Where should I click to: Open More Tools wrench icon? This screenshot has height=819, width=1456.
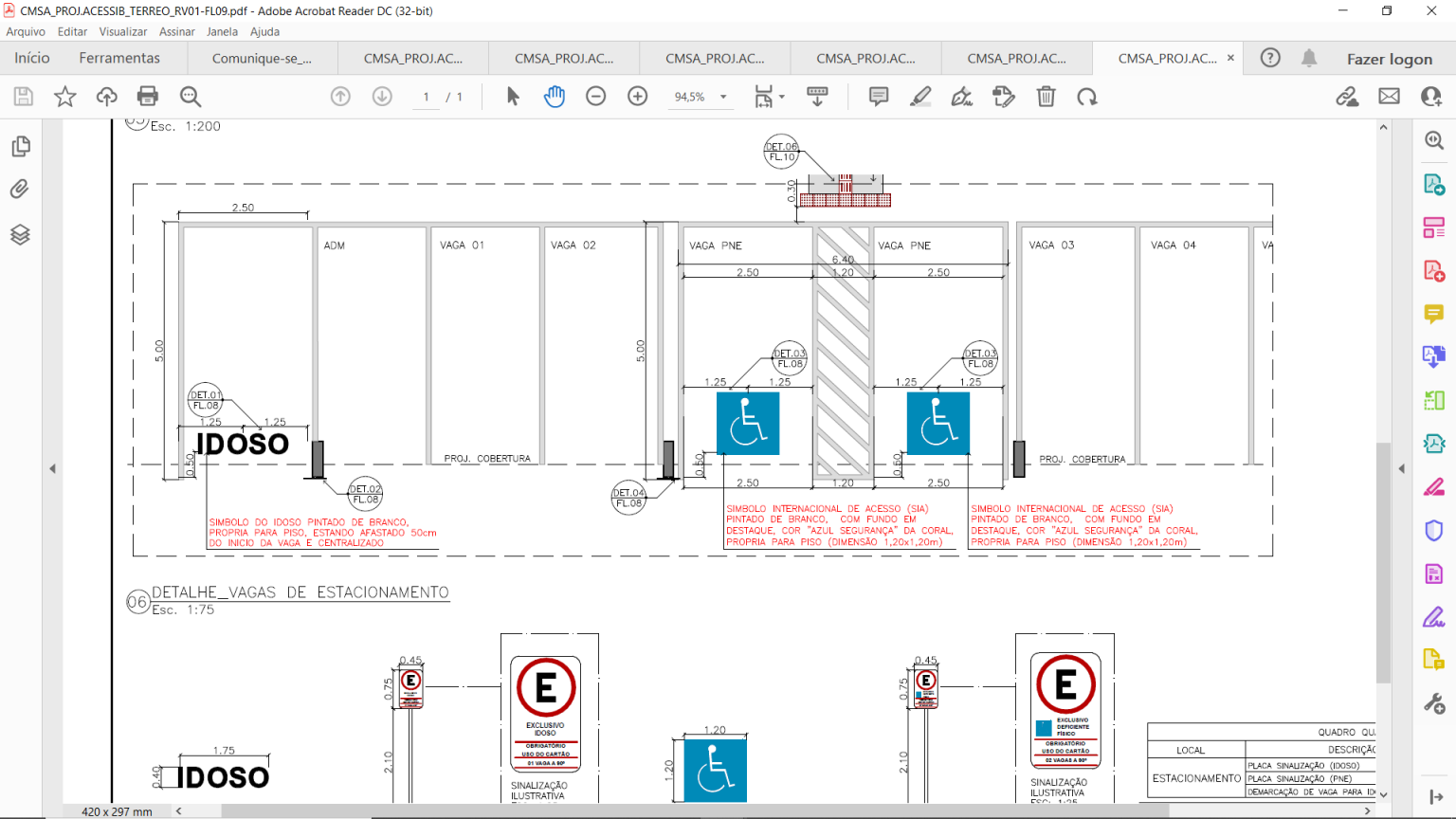[1434, 703]
